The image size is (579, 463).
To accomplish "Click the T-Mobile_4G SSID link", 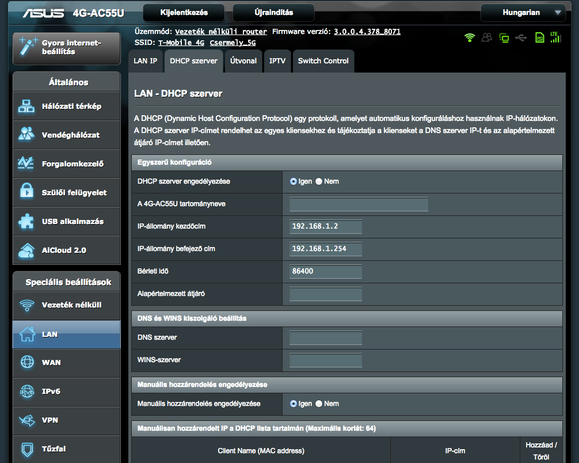I will point(181,43).
